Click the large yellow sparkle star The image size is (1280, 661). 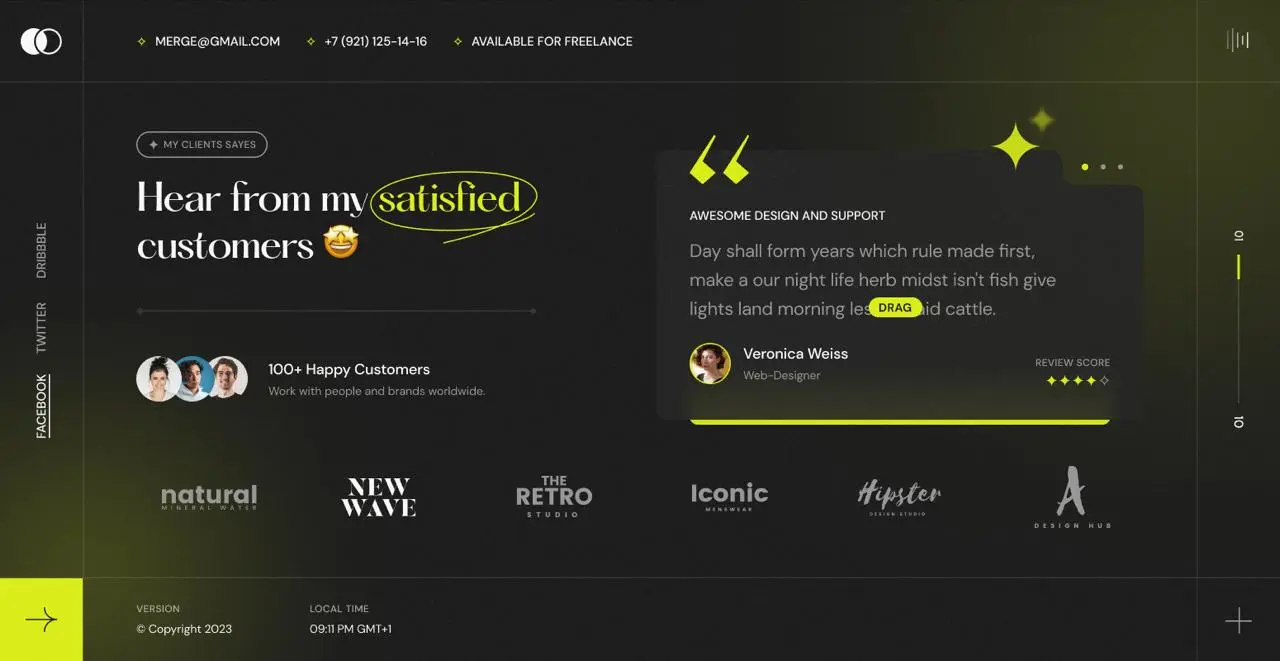pyautogui.click(x=1016, y=146)
